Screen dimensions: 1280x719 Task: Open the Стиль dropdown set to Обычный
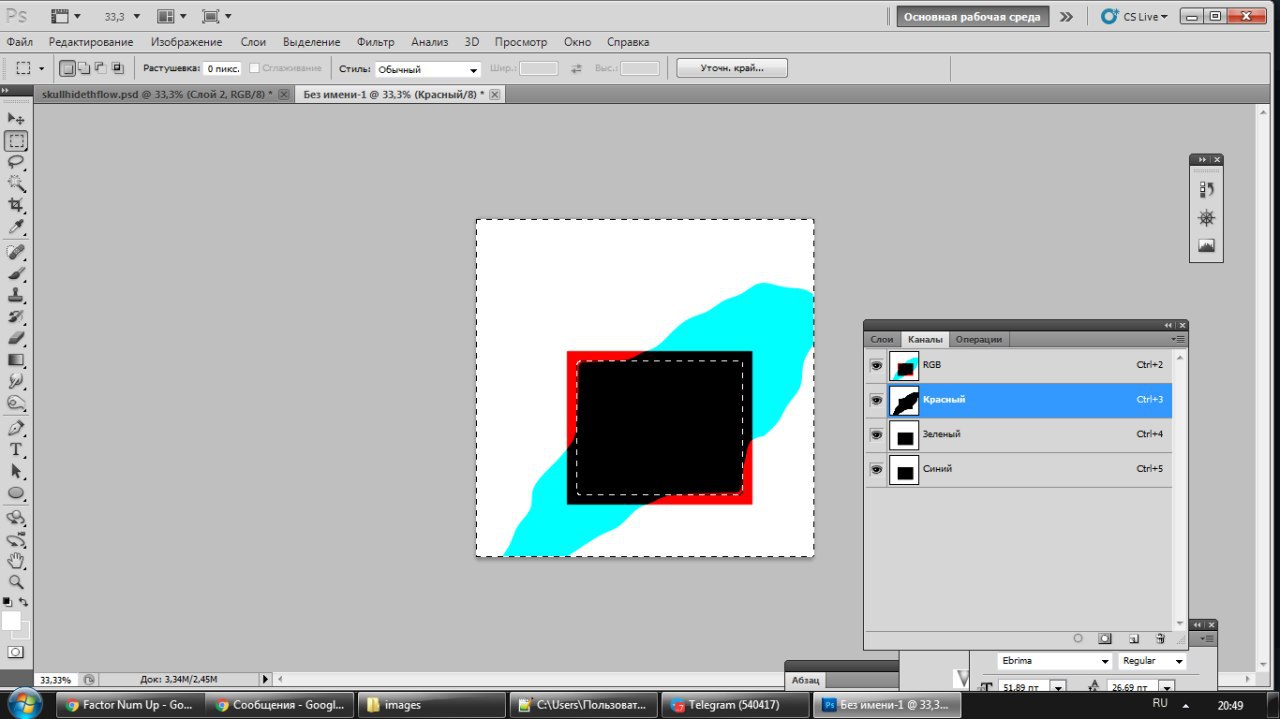[428, 69]
